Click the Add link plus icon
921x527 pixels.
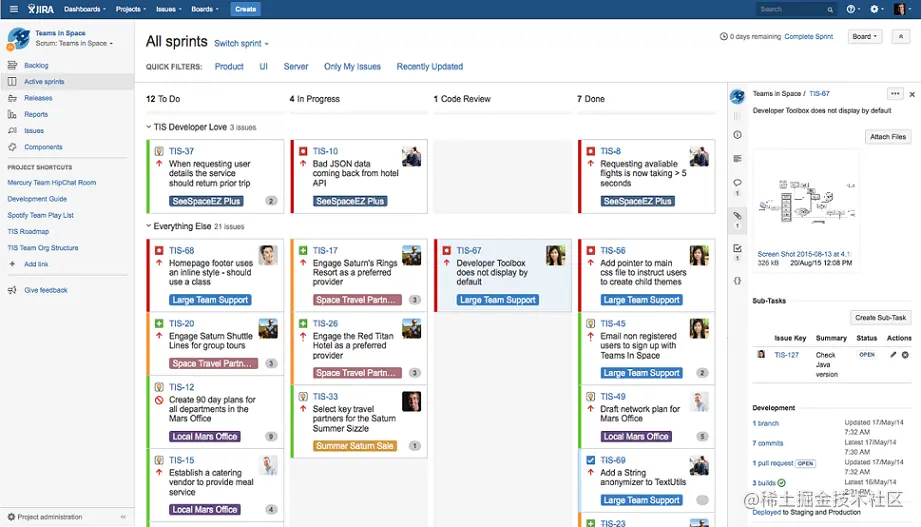pyautogui.click(x=12, y=264)
